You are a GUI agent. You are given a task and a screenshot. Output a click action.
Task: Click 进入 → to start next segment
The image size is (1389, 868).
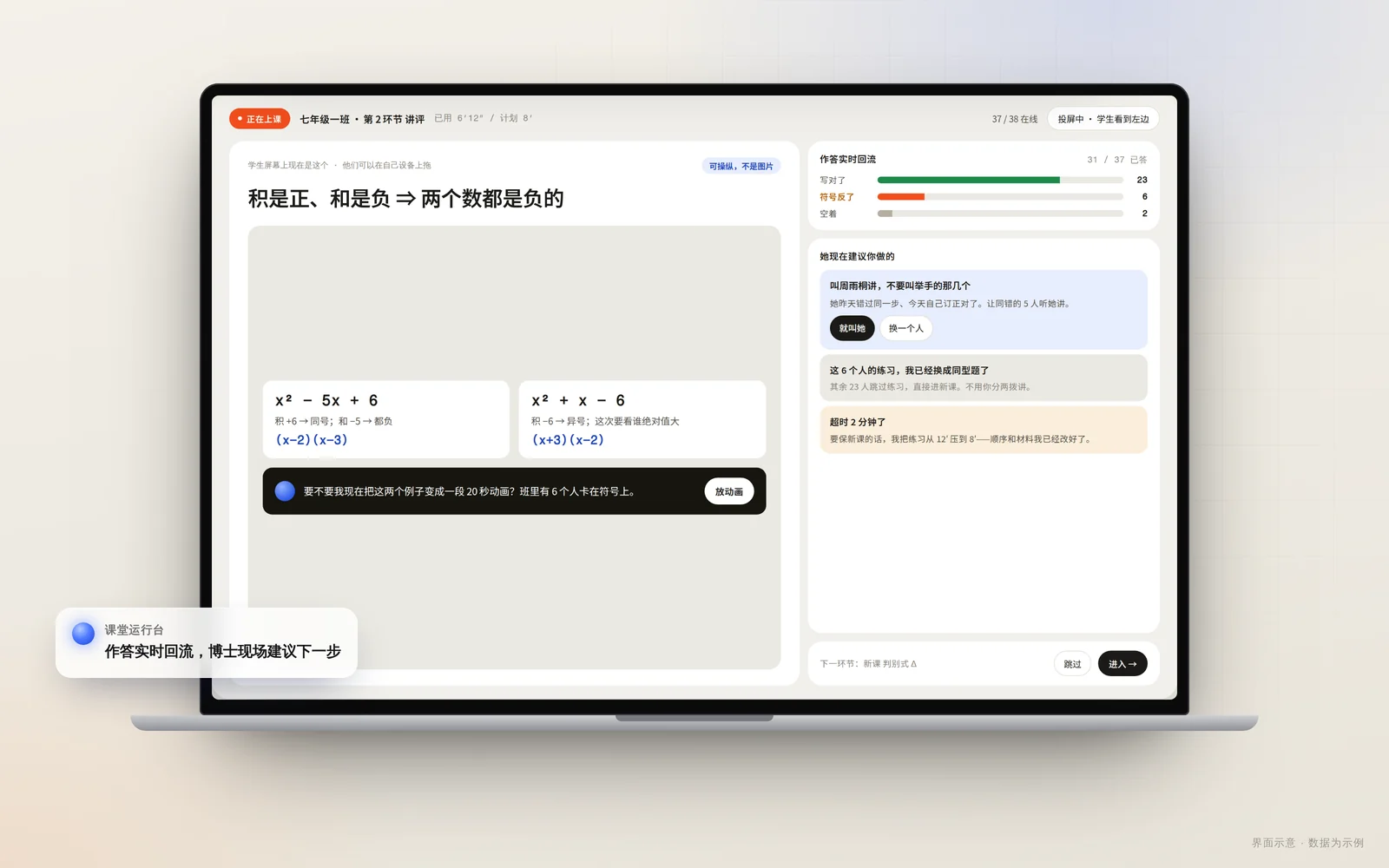[1122, 664]
